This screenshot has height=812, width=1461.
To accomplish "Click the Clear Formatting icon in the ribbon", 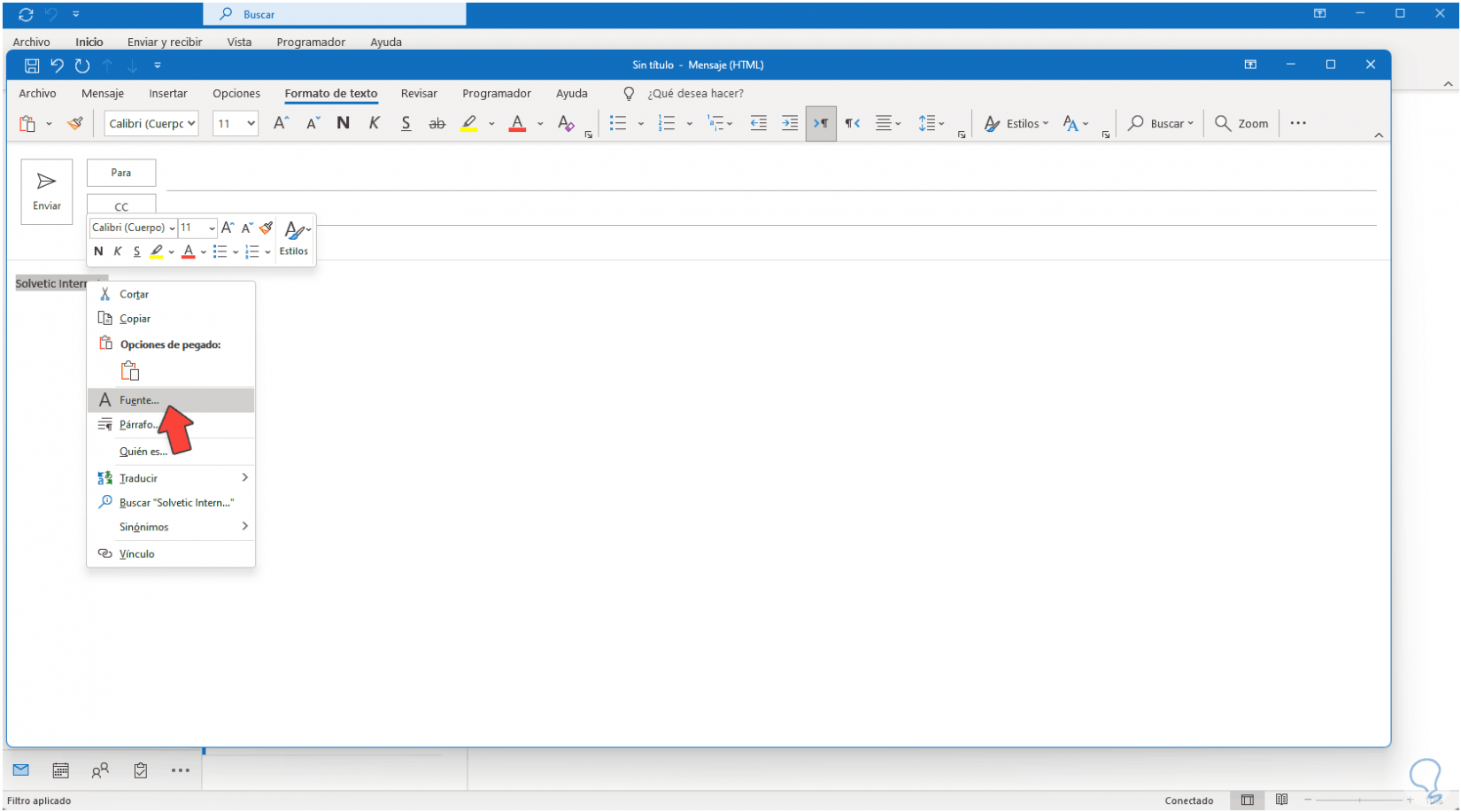I will (x=566, y=123).
